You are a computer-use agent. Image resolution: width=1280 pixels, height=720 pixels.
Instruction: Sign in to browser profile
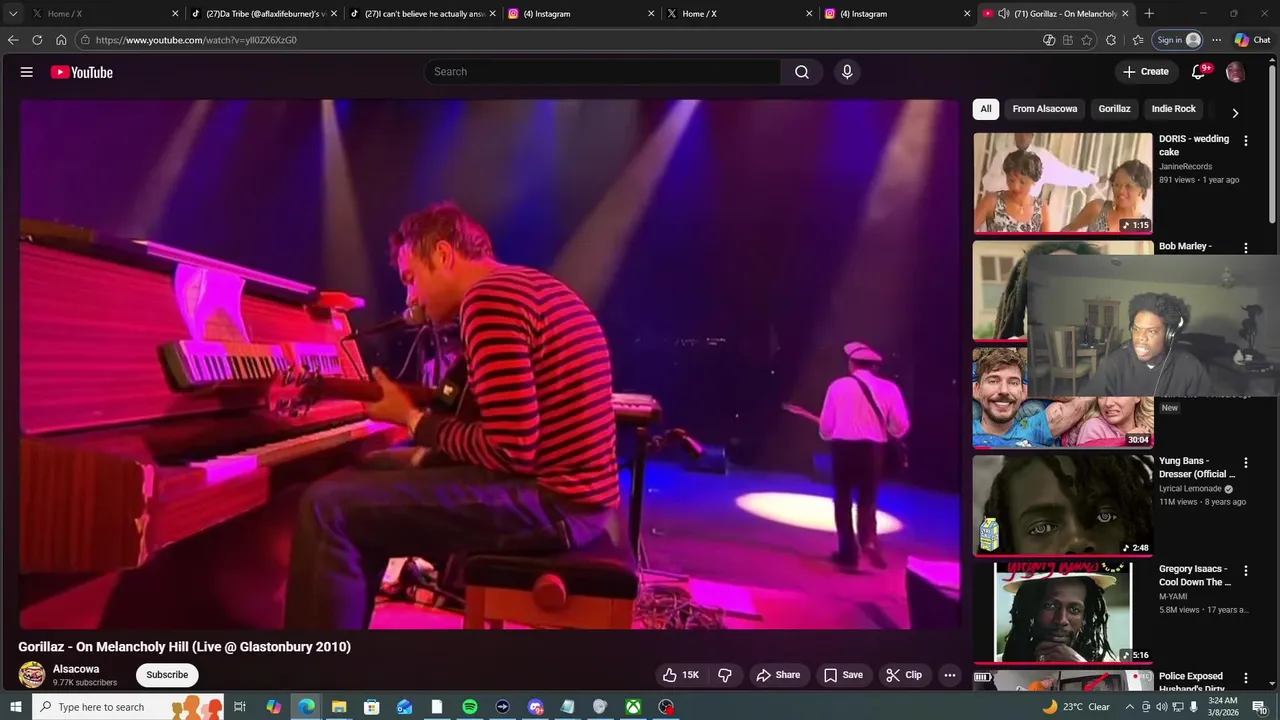(x=1179, y=40)
